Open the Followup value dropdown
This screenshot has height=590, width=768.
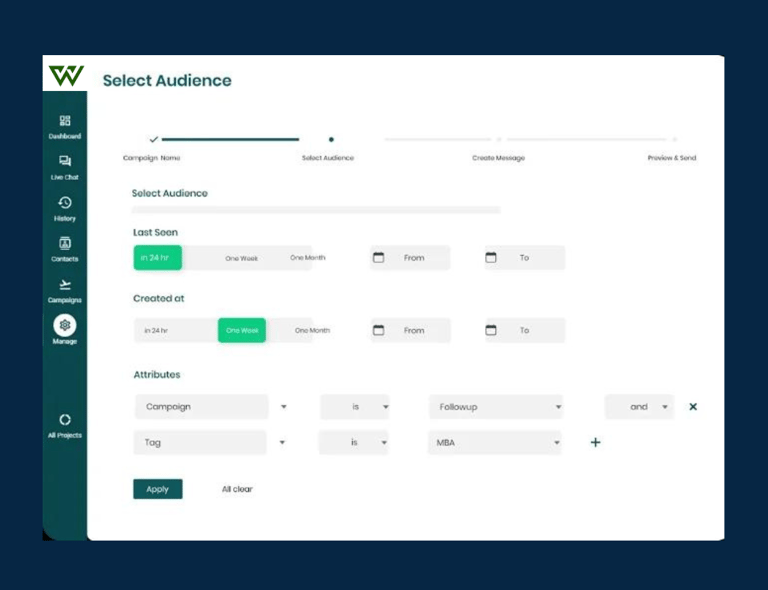click(496, 406)
